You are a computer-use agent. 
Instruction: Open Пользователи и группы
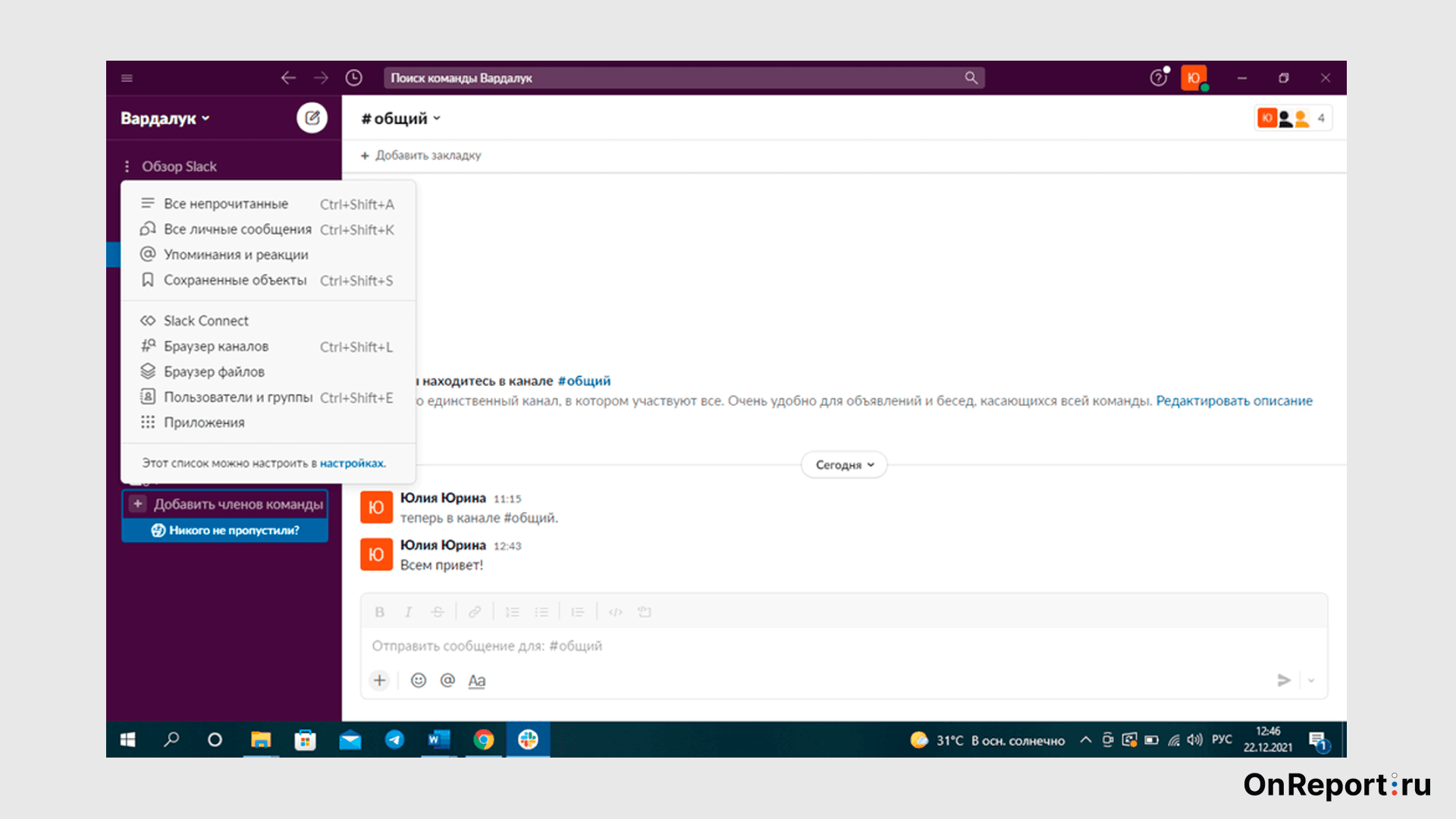point(268,397)
